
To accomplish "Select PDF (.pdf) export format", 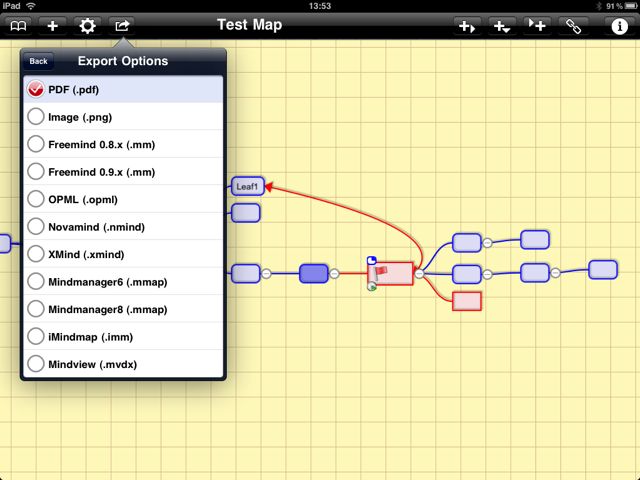I will (x=123, y=89).
